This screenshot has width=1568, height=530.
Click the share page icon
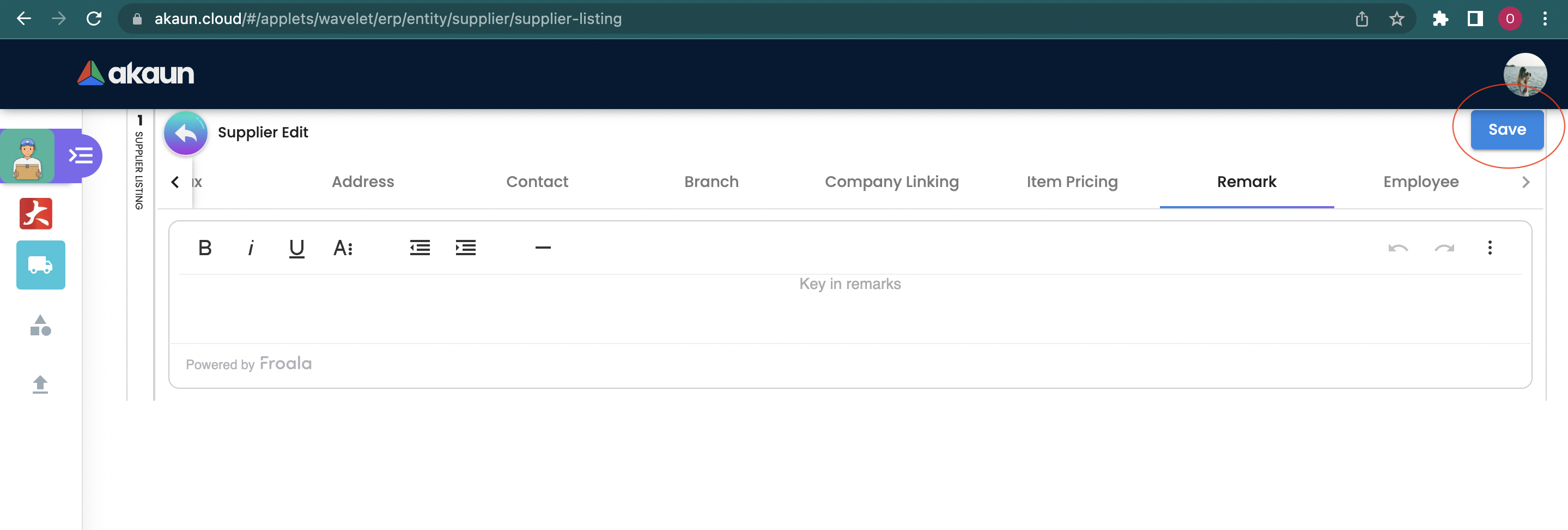(x=1362, y=19)
